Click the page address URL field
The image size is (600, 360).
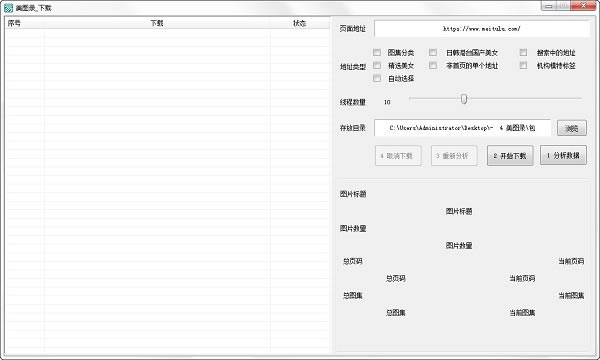click(x=482, y=29)
